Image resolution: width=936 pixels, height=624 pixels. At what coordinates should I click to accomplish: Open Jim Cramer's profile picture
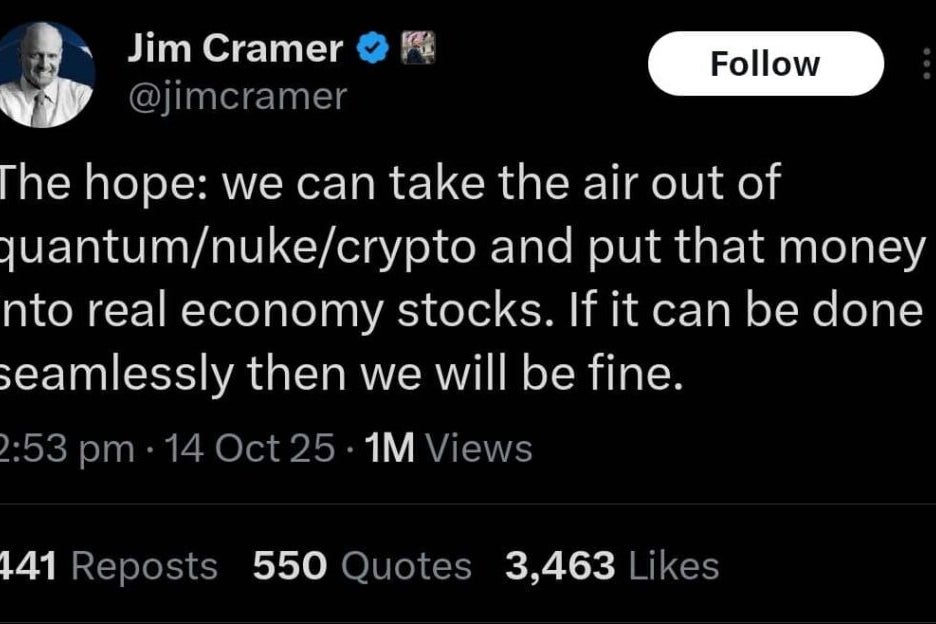(47, 76)
